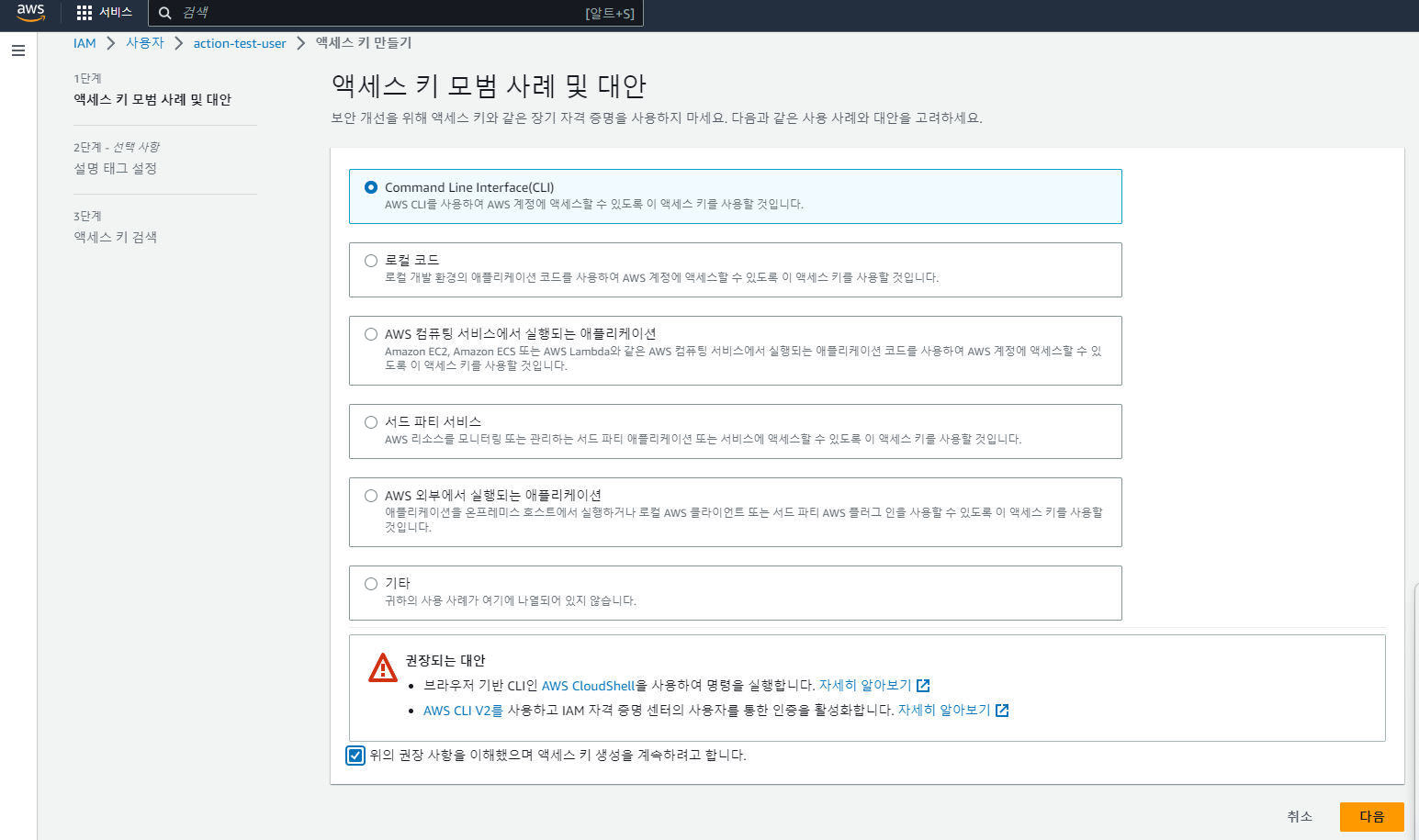Click description text under 로컬 코드 option

(x=661, y=277)
